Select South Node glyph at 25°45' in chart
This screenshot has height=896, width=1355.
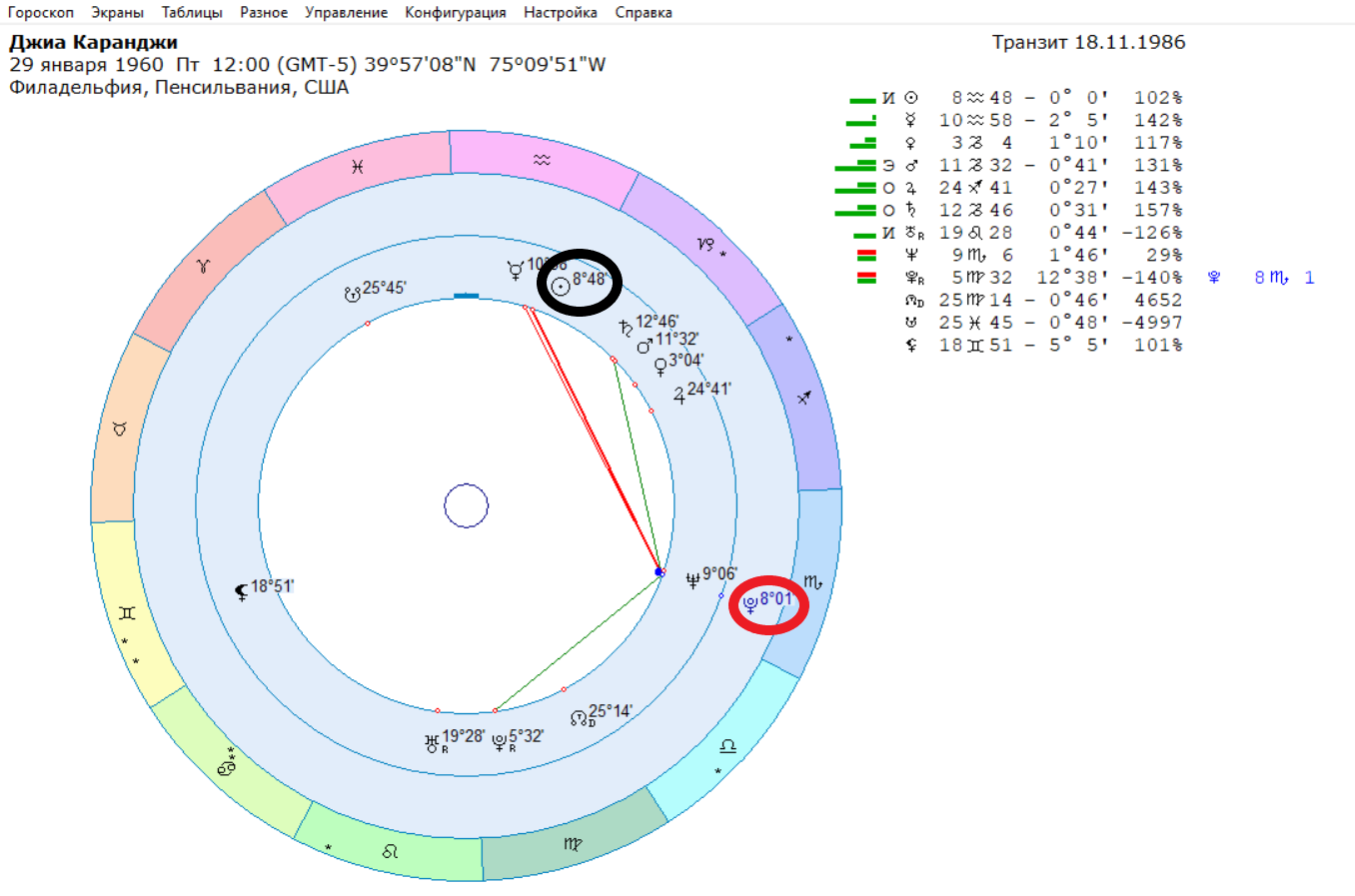(352, 294)
